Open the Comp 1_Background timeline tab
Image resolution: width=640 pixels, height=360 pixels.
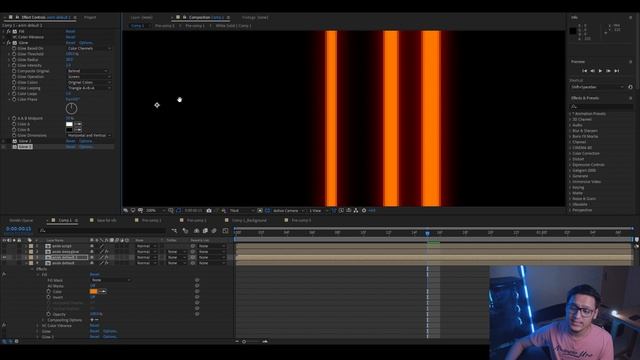pos(249,220)
